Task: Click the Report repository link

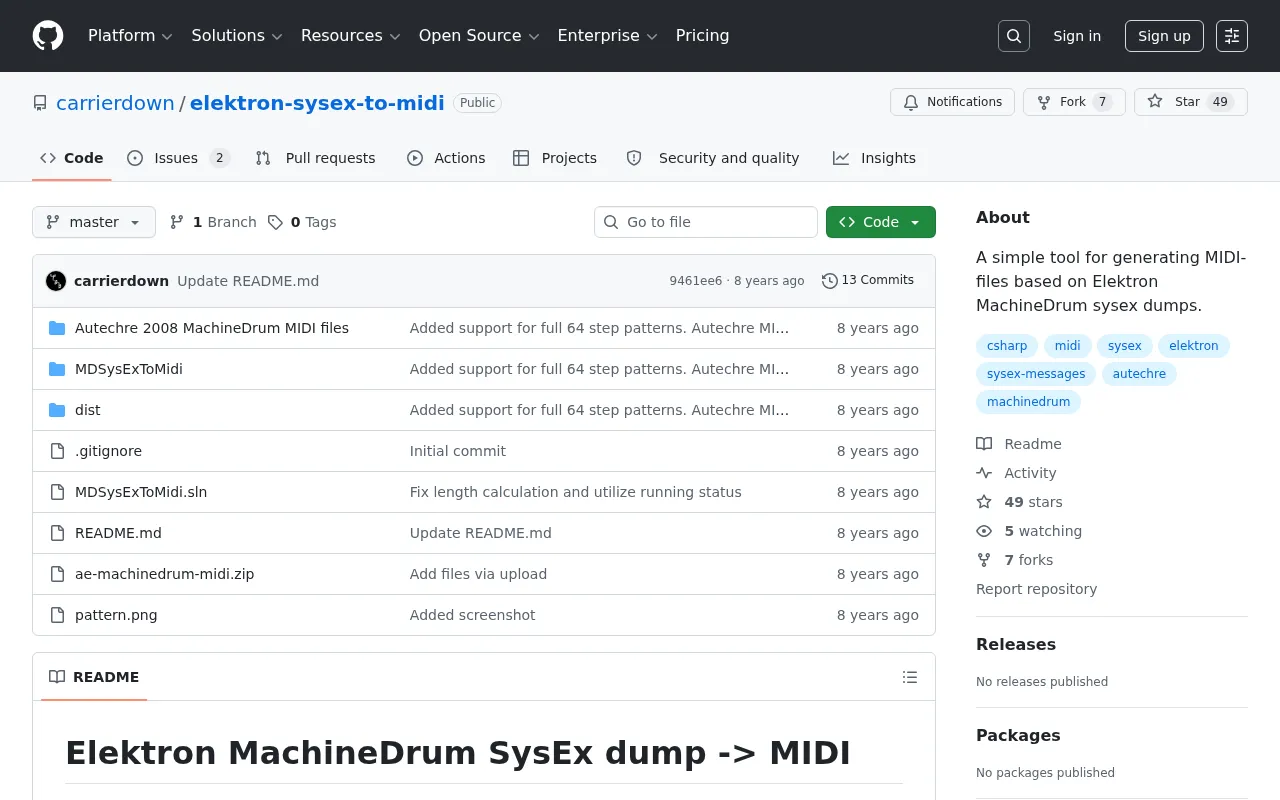Action: 1036,589
